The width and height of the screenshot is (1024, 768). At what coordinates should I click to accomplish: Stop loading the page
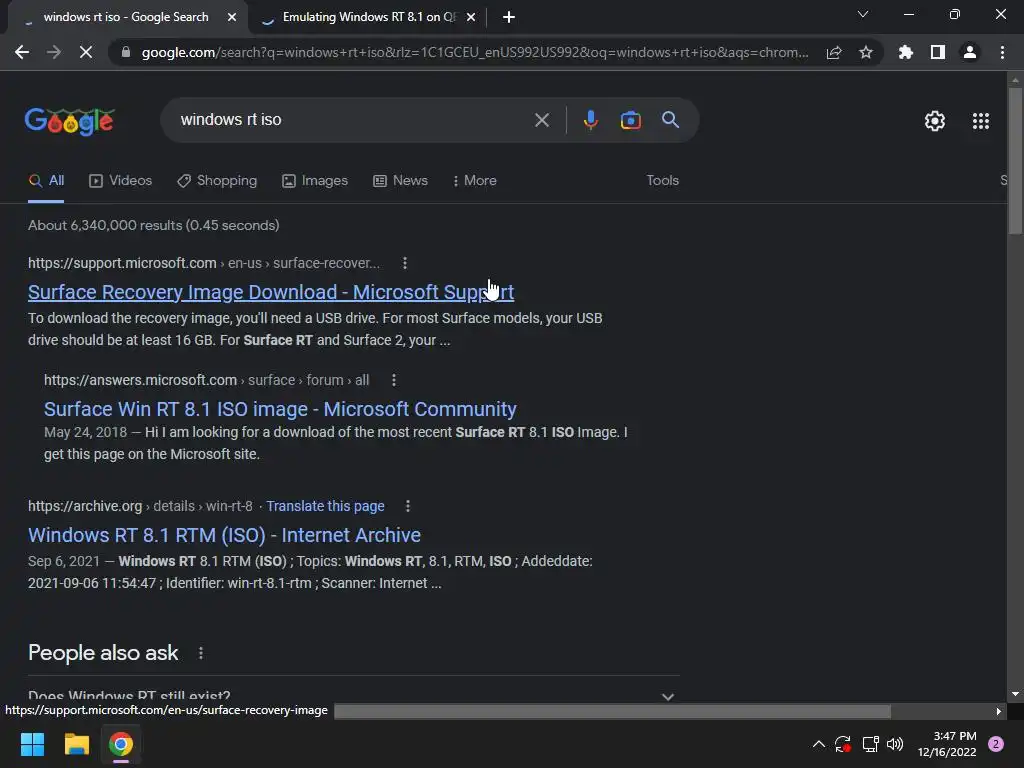click(x=86, y=52)
